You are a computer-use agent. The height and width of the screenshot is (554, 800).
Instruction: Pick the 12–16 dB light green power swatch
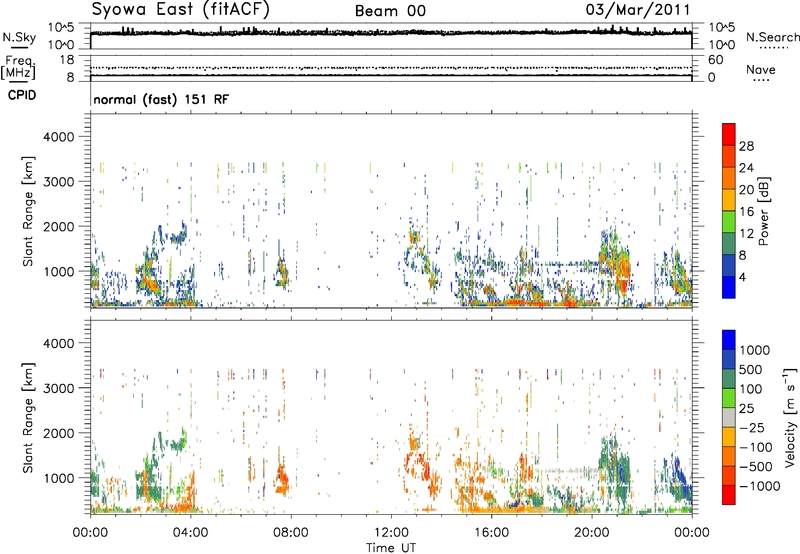[729, 221]
